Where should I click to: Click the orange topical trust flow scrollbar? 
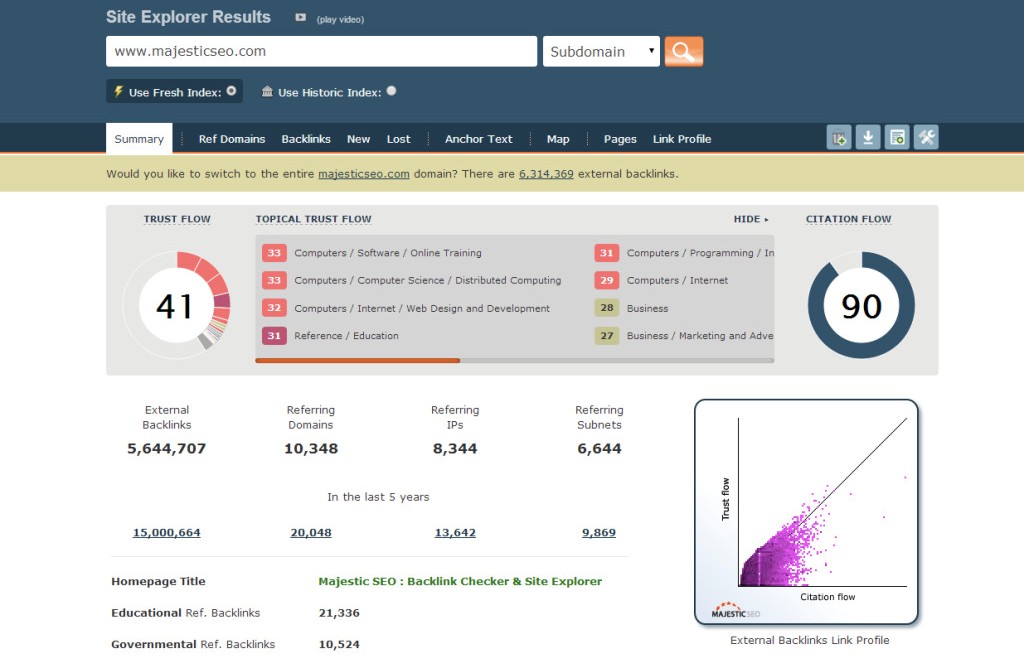point(358,360)
